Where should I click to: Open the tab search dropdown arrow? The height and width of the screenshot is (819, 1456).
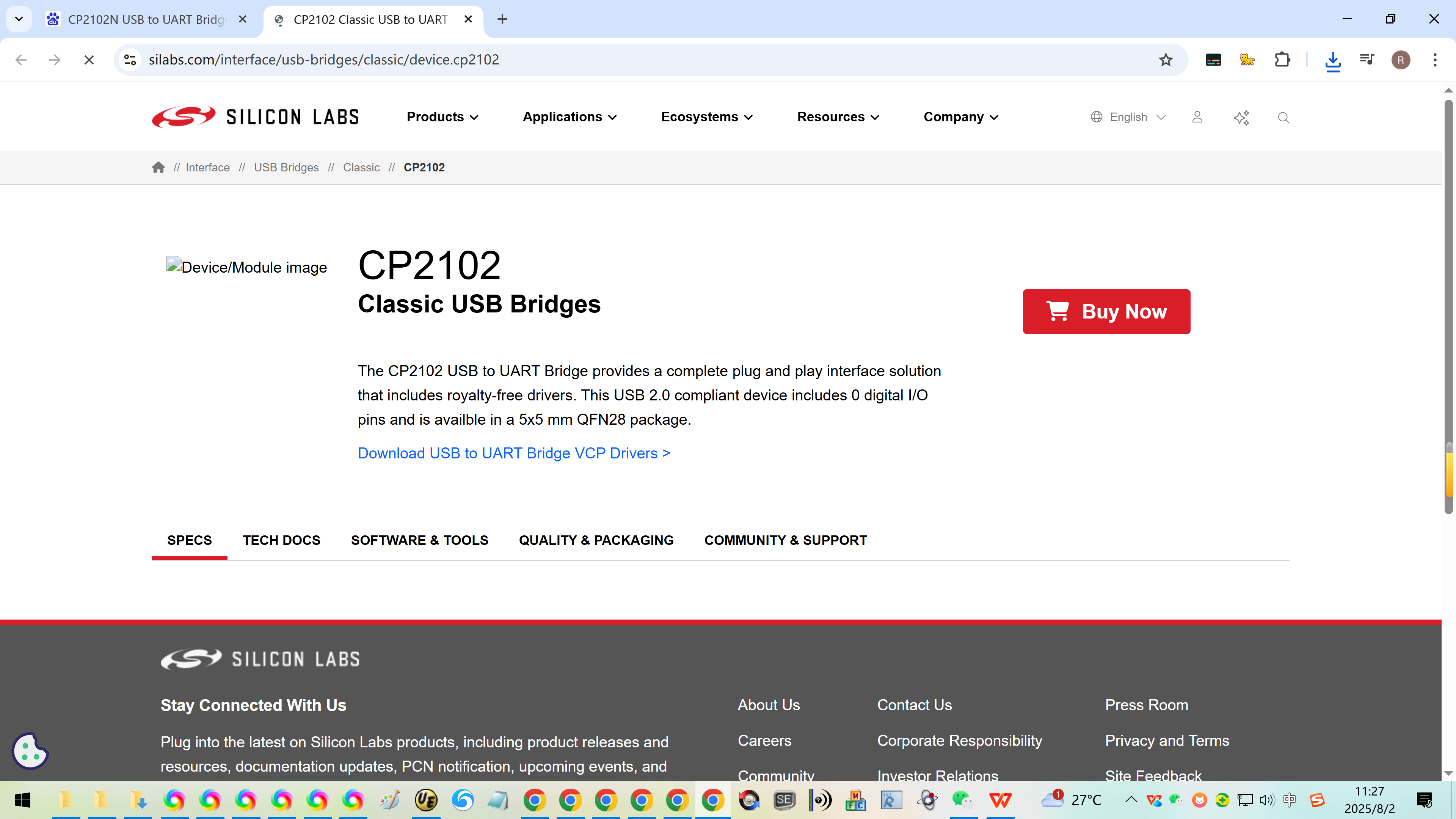click(19, 19)
